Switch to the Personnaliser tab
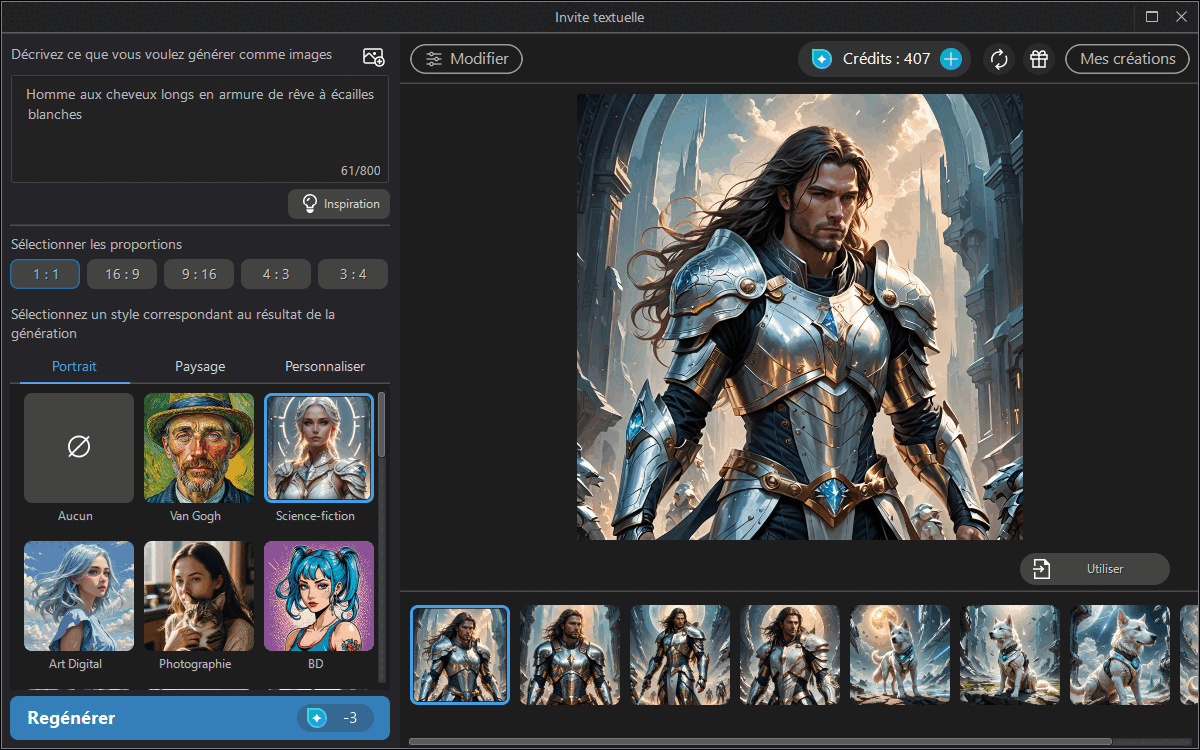Viewport: 1200px width, 750px height. (325, 367)
